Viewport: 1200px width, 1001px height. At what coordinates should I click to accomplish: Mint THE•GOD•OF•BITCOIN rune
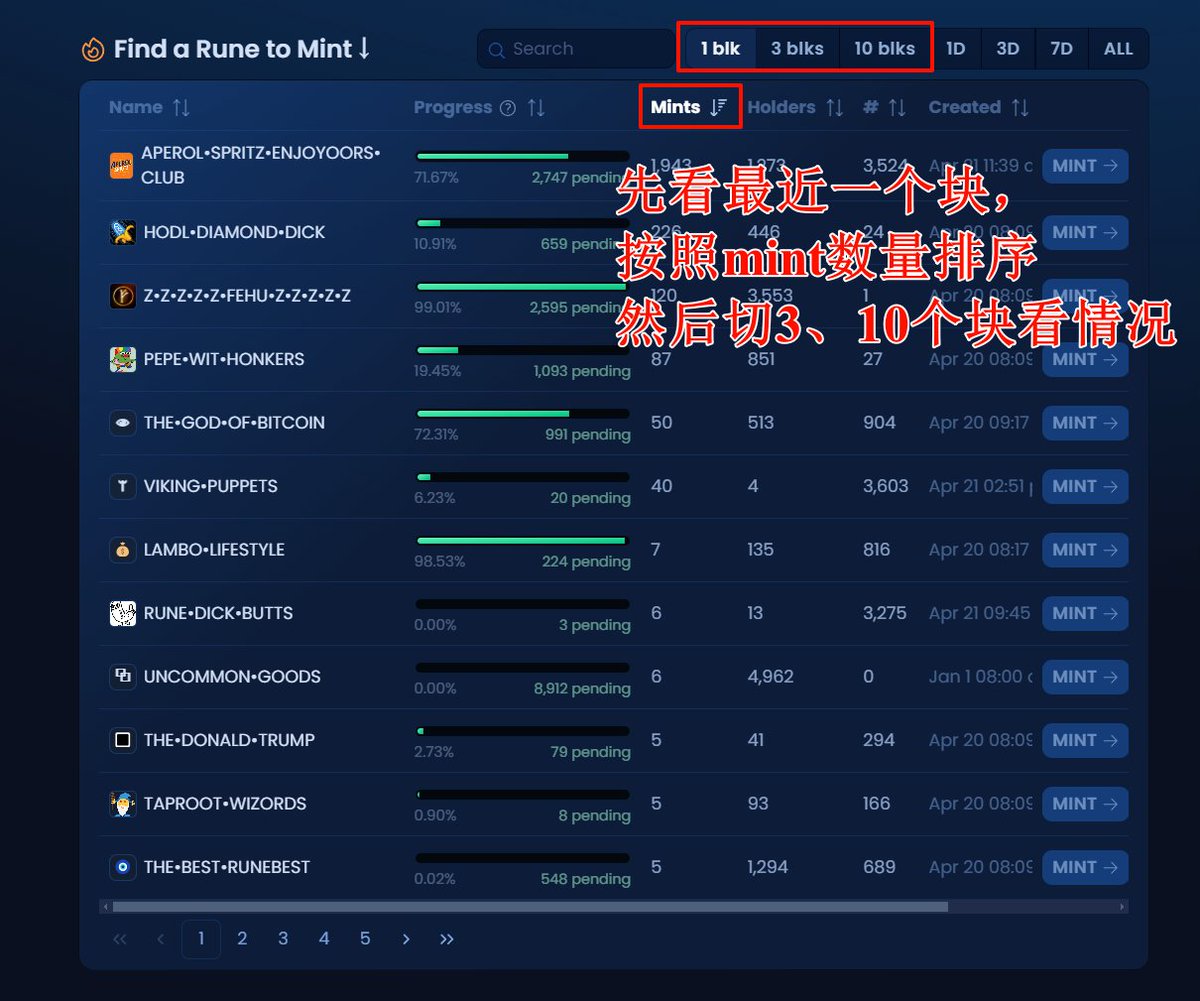click(x=1085, y=423)
